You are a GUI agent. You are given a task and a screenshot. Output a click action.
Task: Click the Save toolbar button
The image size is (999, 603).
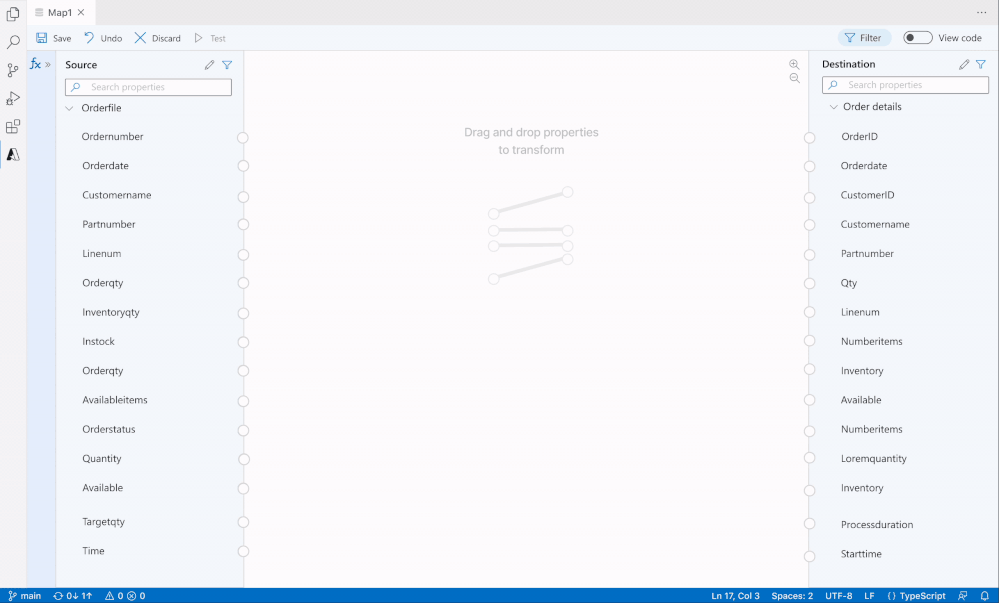click(54, 38)
